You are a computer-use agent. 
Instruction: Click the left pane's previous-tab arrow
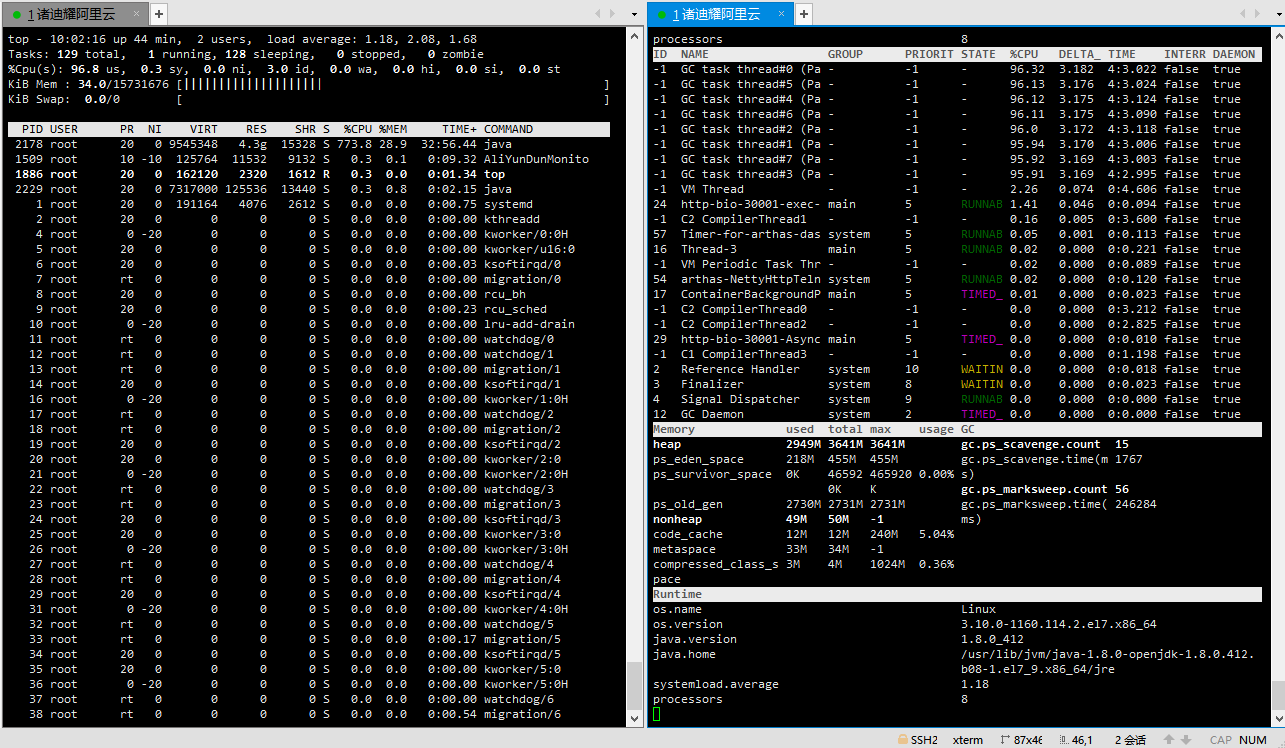pyautogui.click(x=598, y=14)
